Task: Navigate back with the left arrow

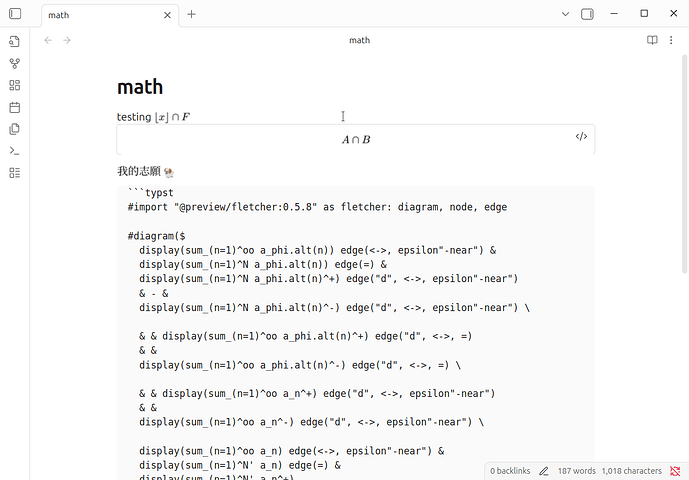Action: click(x=48, y=40)
